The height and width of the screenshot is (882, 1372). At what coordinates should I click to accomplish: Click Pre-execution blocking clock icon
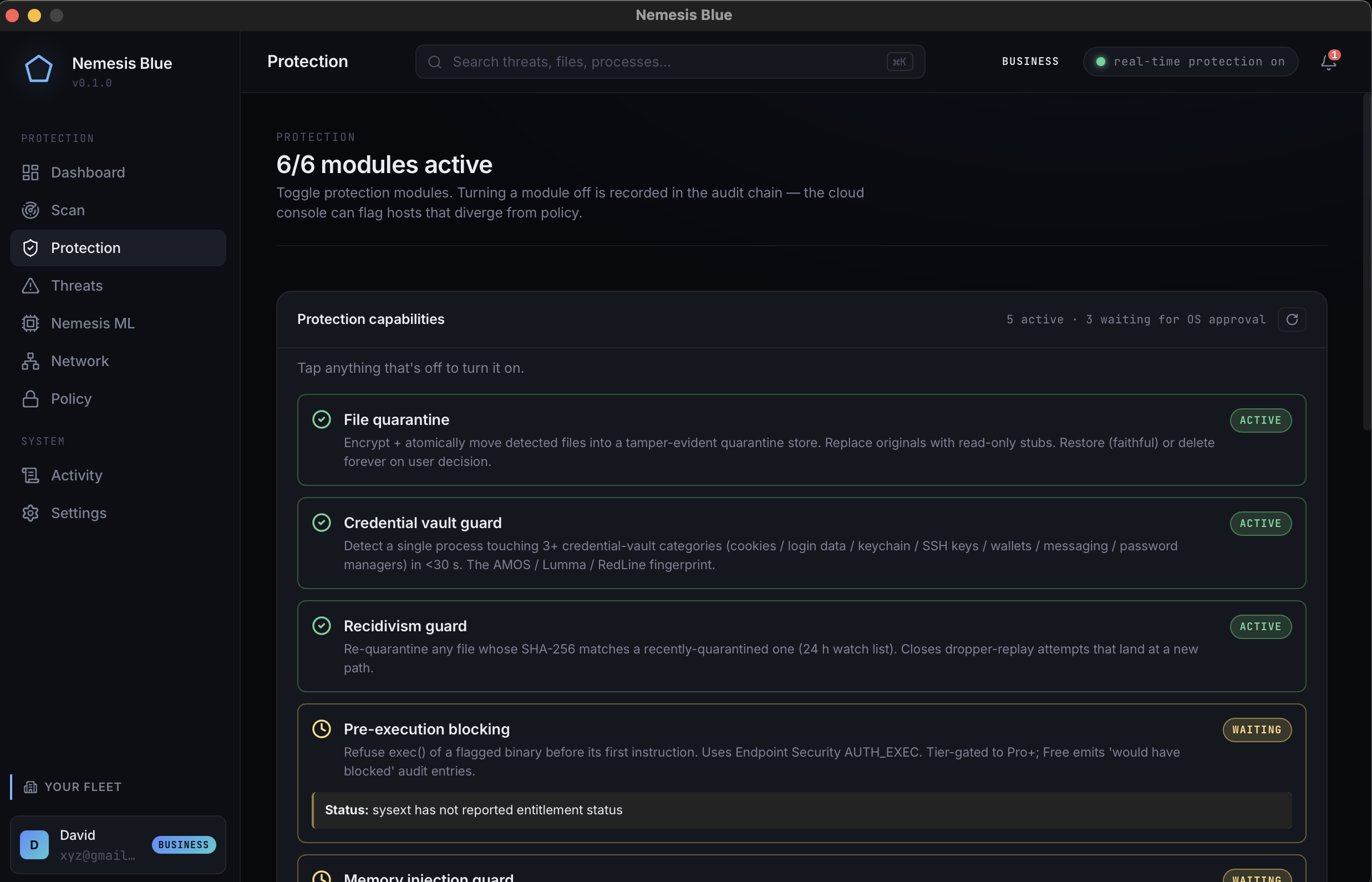pyautogui.click(x=322, y=728)
